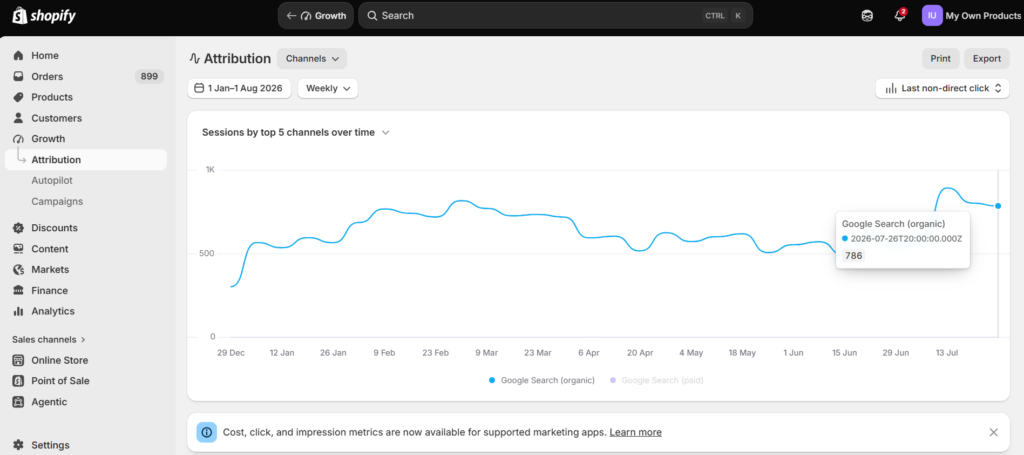Click the Content image icon
The width and height of the screenshot is (1024, 455).
coord(18,249)
